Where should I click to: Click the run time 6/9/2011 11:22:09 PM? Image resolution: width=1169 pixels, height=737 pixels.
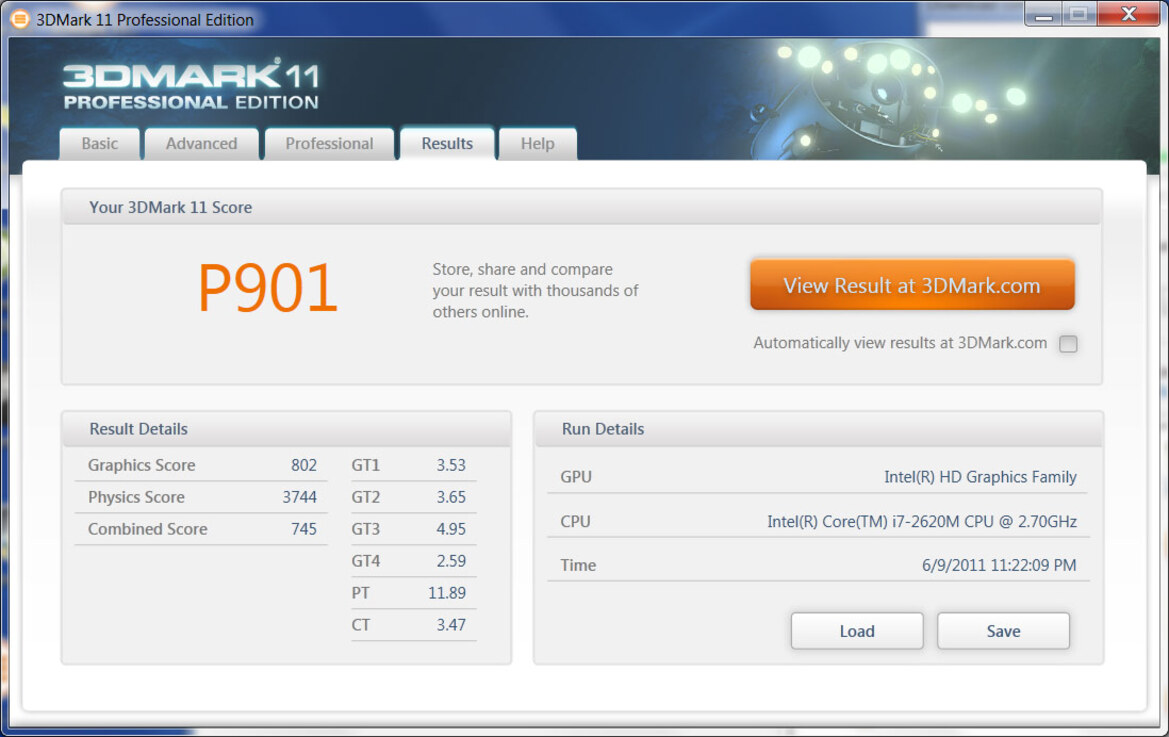pos(999,566)
